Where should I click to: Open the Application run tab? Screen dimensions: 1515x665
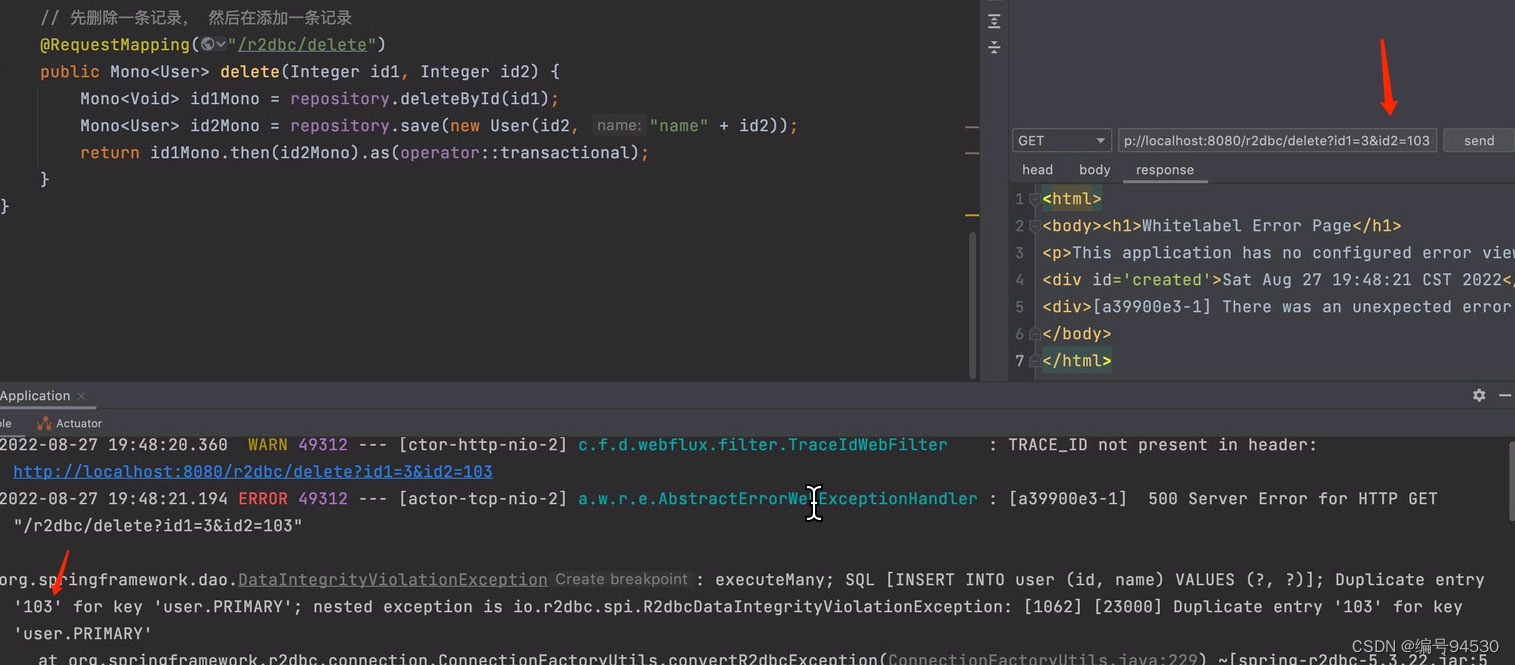click(x=35, y=396)
